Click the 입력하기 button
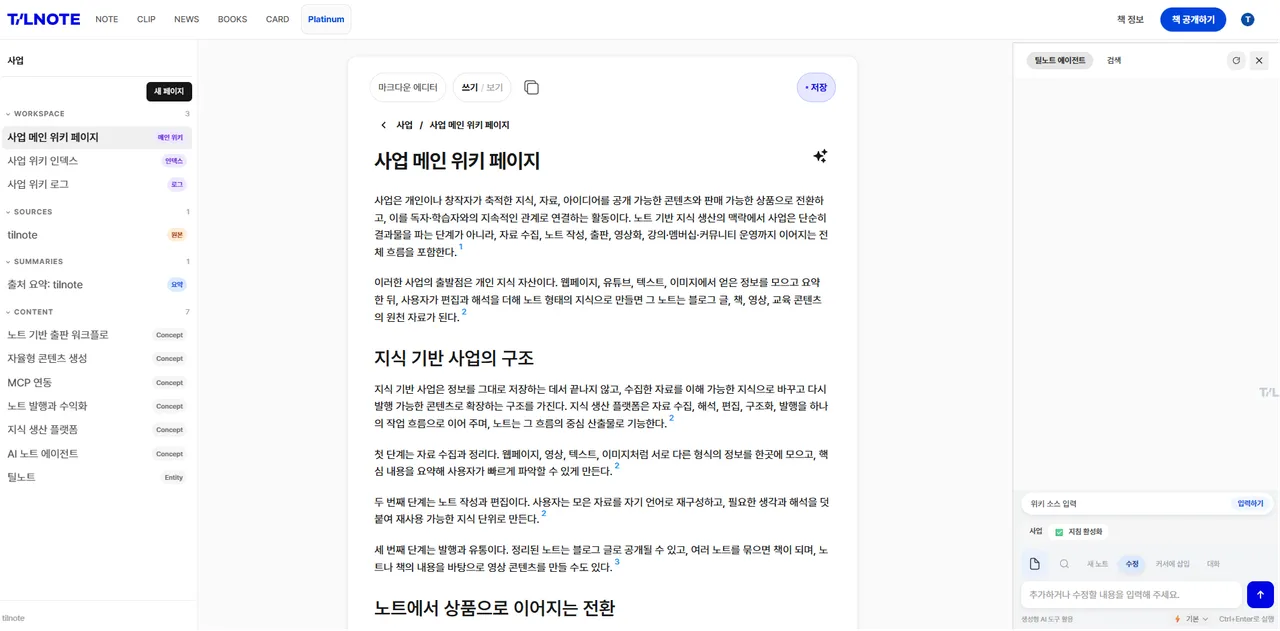Viewport: 1280px width, 631px height. [x=1250, y=504]
